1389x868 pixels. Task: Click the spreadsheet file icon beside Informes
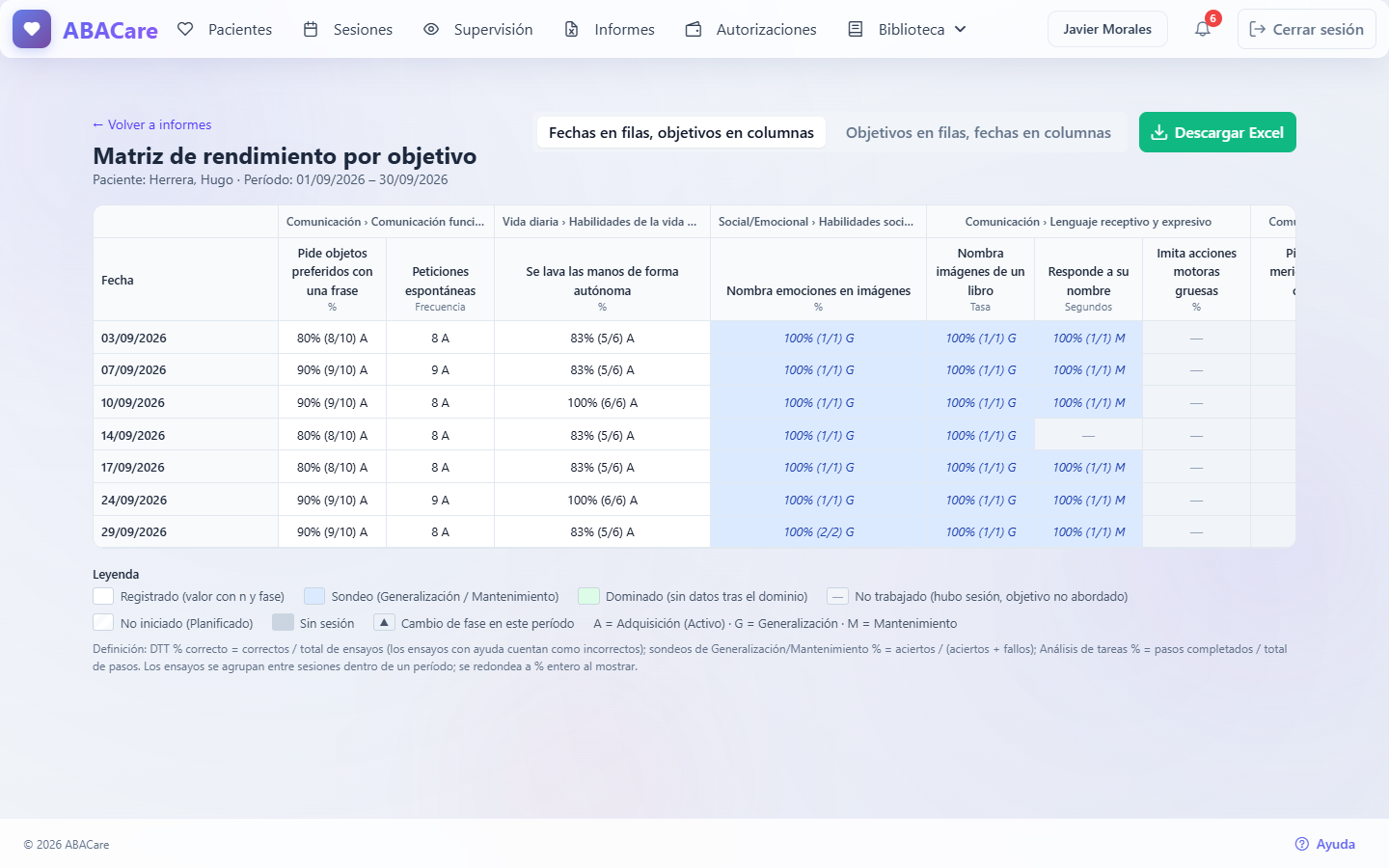[x=572, y=29]
